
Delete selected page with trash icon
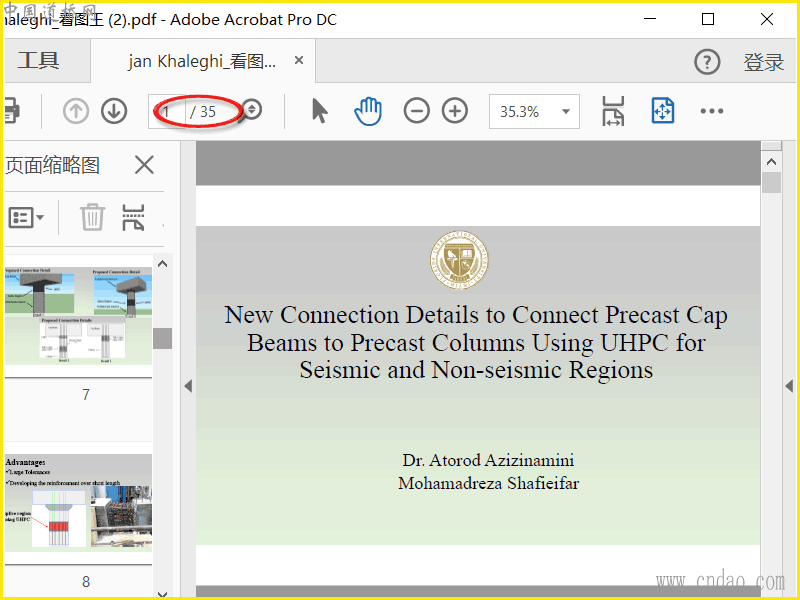[92, 217]
